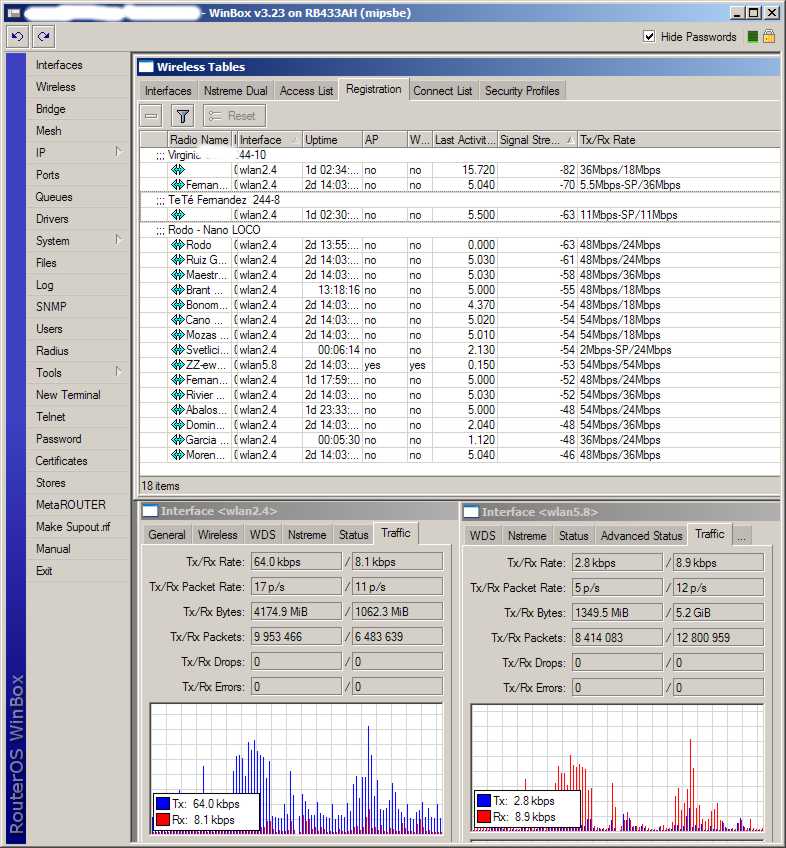Open the Status tab in wlan2.4 window

point(353,535)
